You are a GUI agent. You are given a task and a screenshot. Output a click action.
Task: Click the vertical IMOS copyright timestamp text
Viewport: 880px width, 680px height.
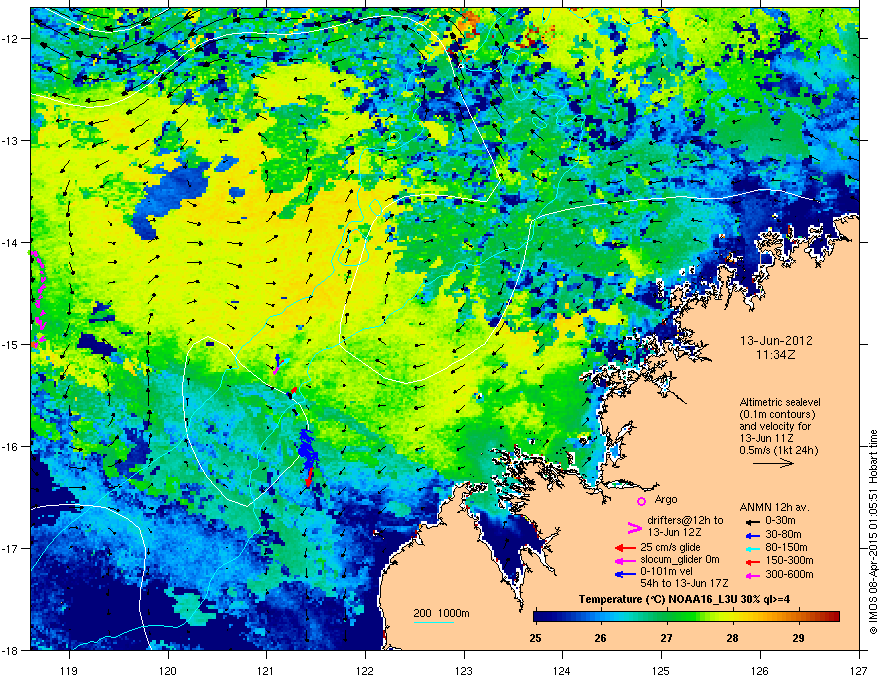click(873, 532)
